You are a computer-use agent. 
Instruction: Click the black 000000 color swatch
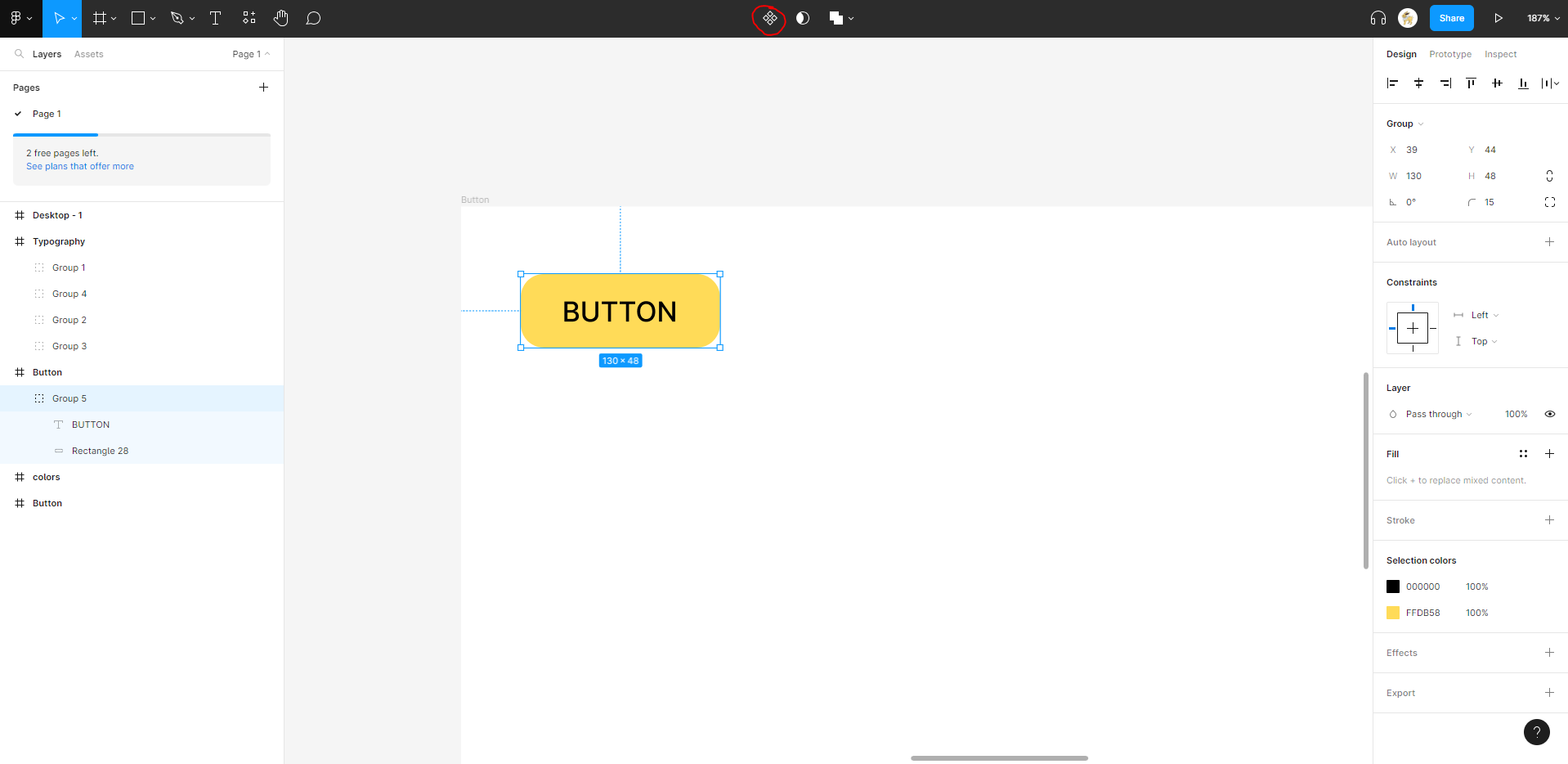pos(1393,586)
